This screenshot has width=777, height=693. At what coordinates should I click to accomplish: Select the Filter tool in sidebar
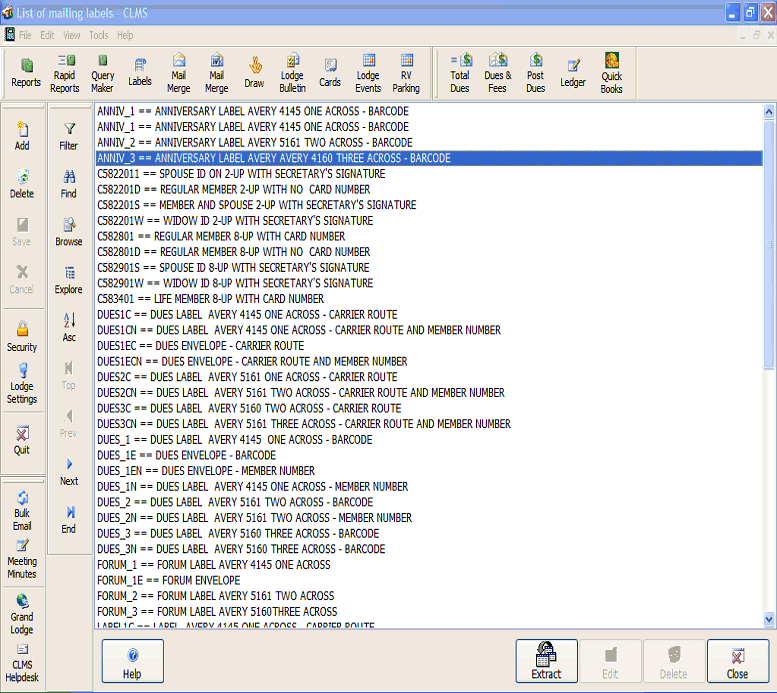click(x=68, y=136)
